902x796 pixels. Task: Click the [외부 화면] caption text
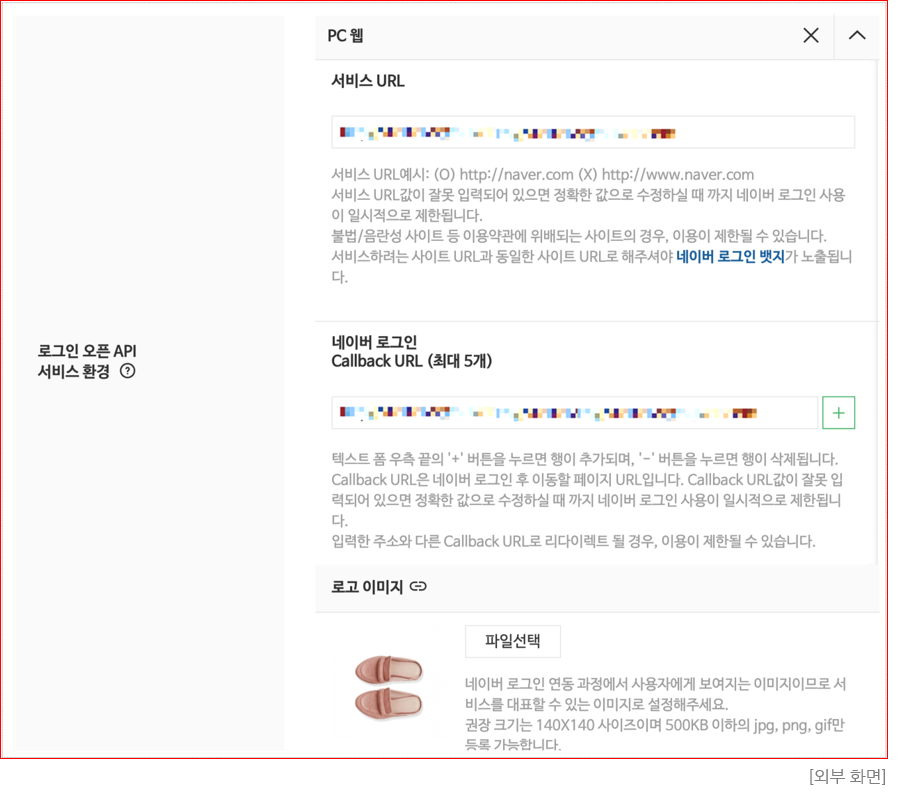(x=847, y=776)
